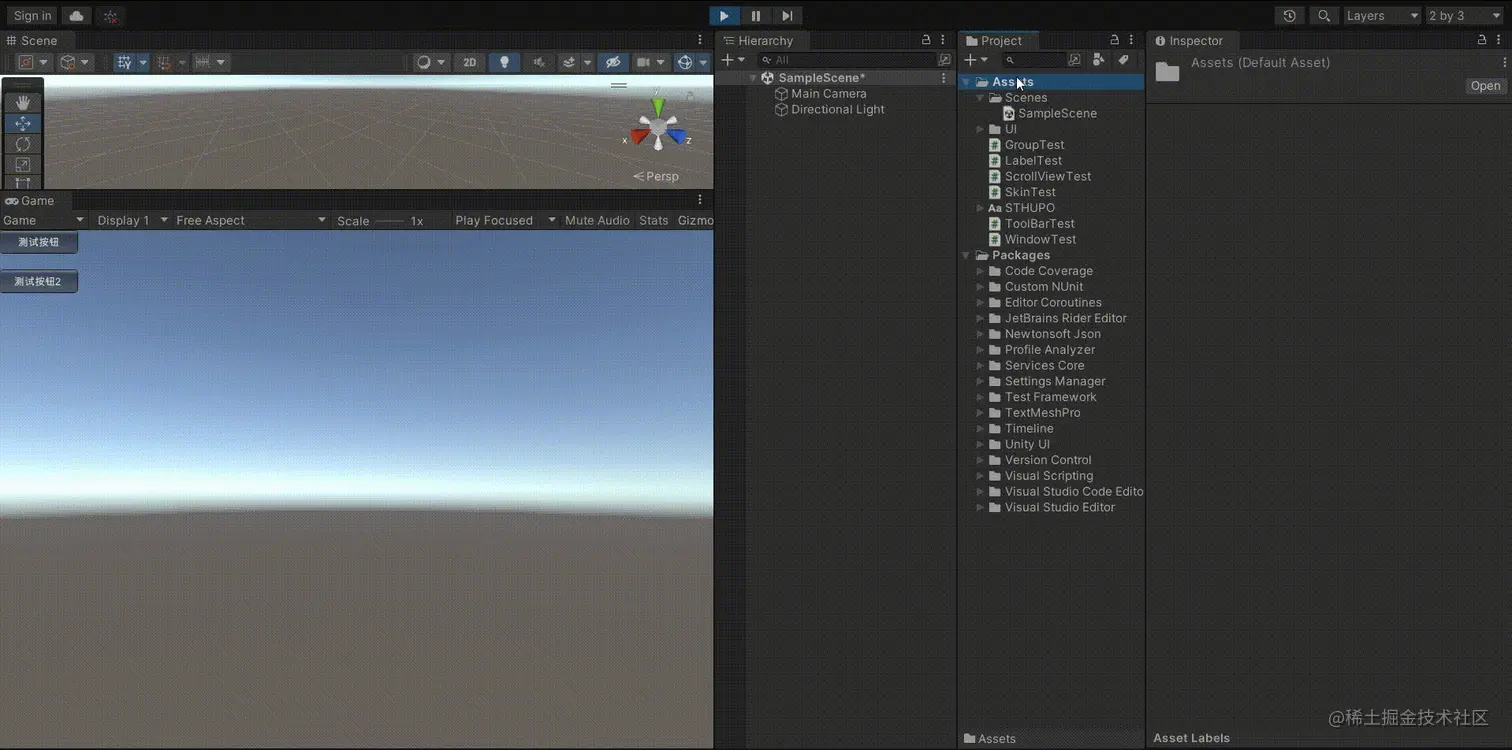Click the Pause playback button
The image size is (1512, 750).
click(x=756, y=16)
